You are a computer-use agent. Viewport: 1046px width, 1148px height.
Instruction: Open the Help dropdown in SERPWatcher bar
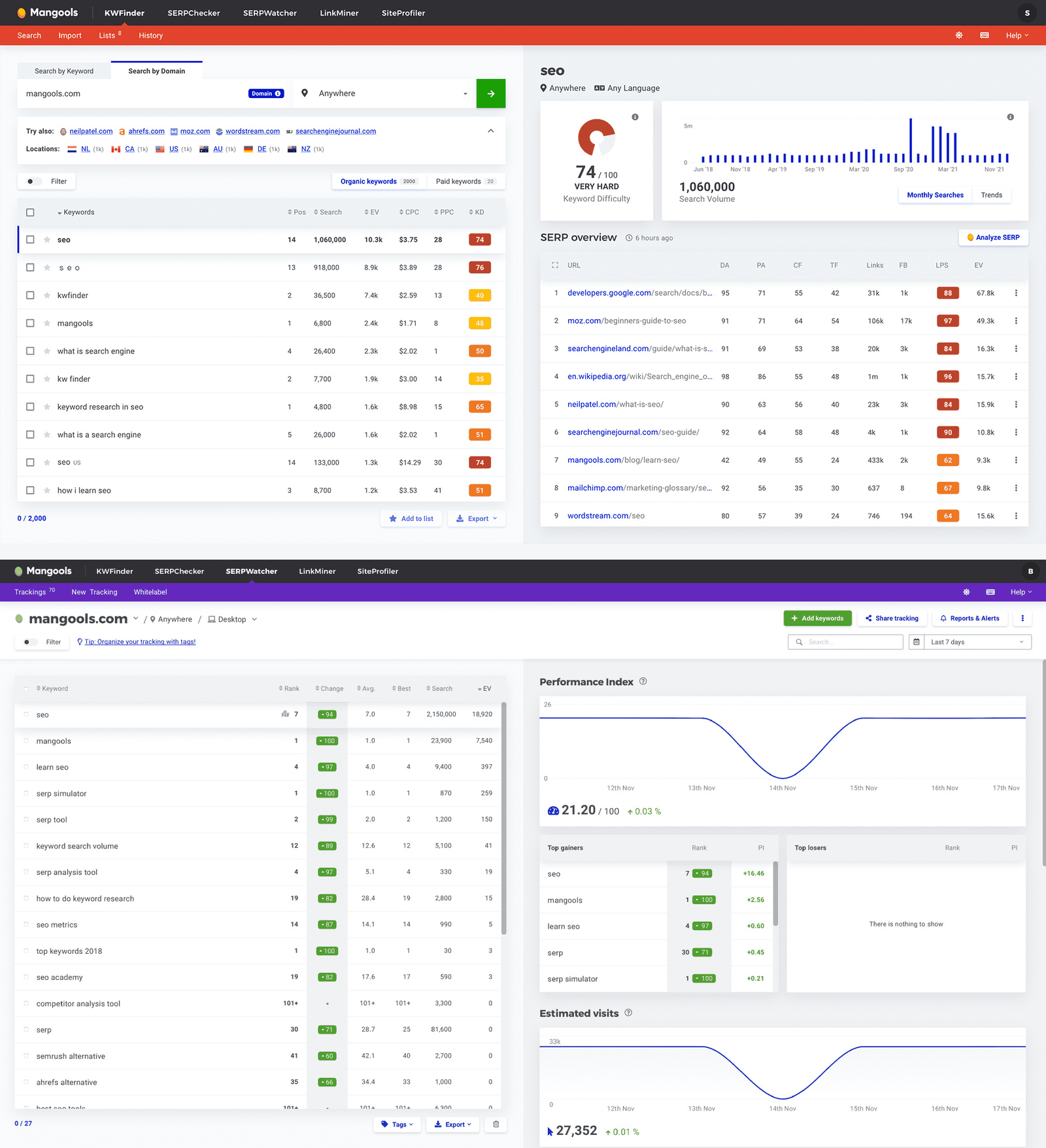1021,592
